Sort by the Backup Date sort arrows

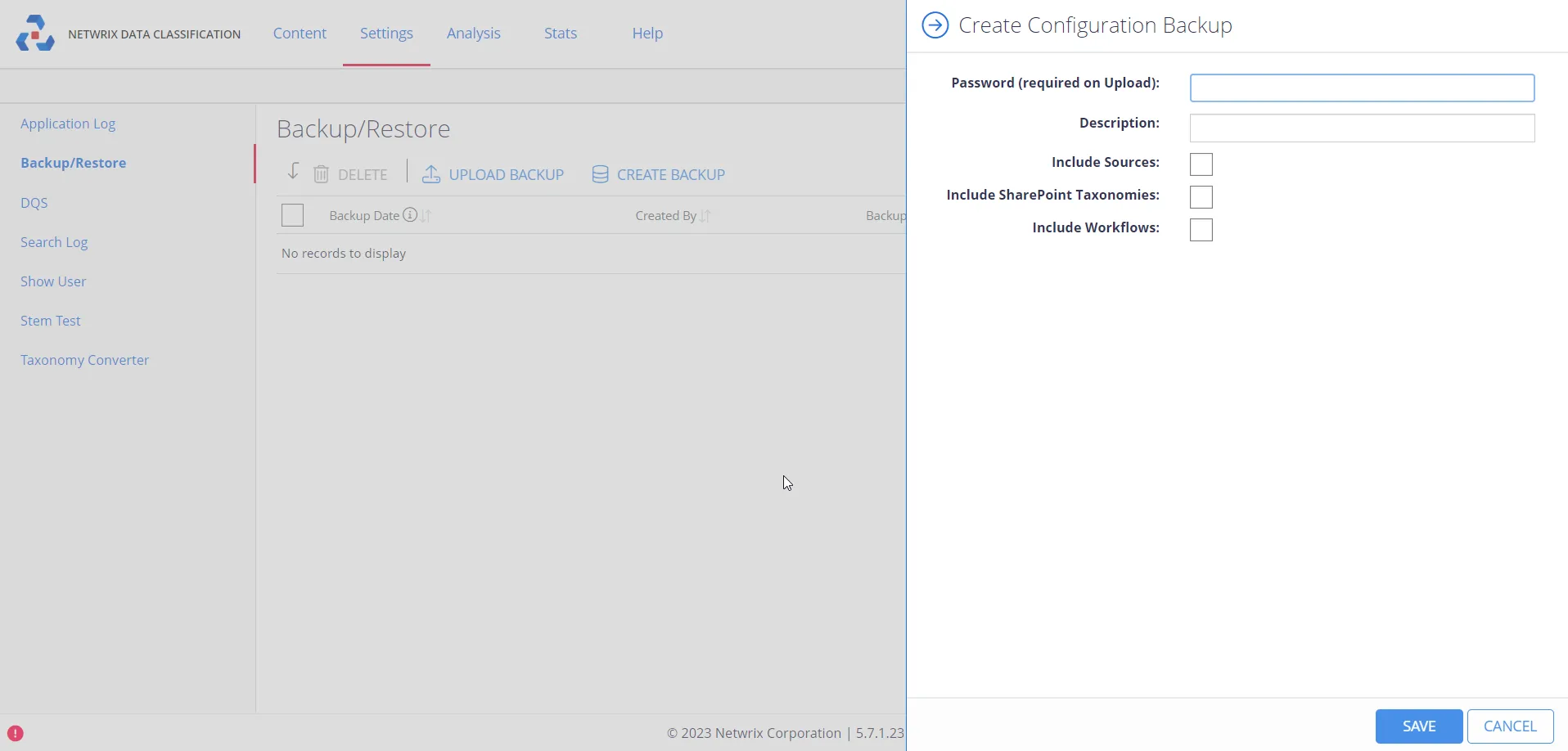point(426,216)
